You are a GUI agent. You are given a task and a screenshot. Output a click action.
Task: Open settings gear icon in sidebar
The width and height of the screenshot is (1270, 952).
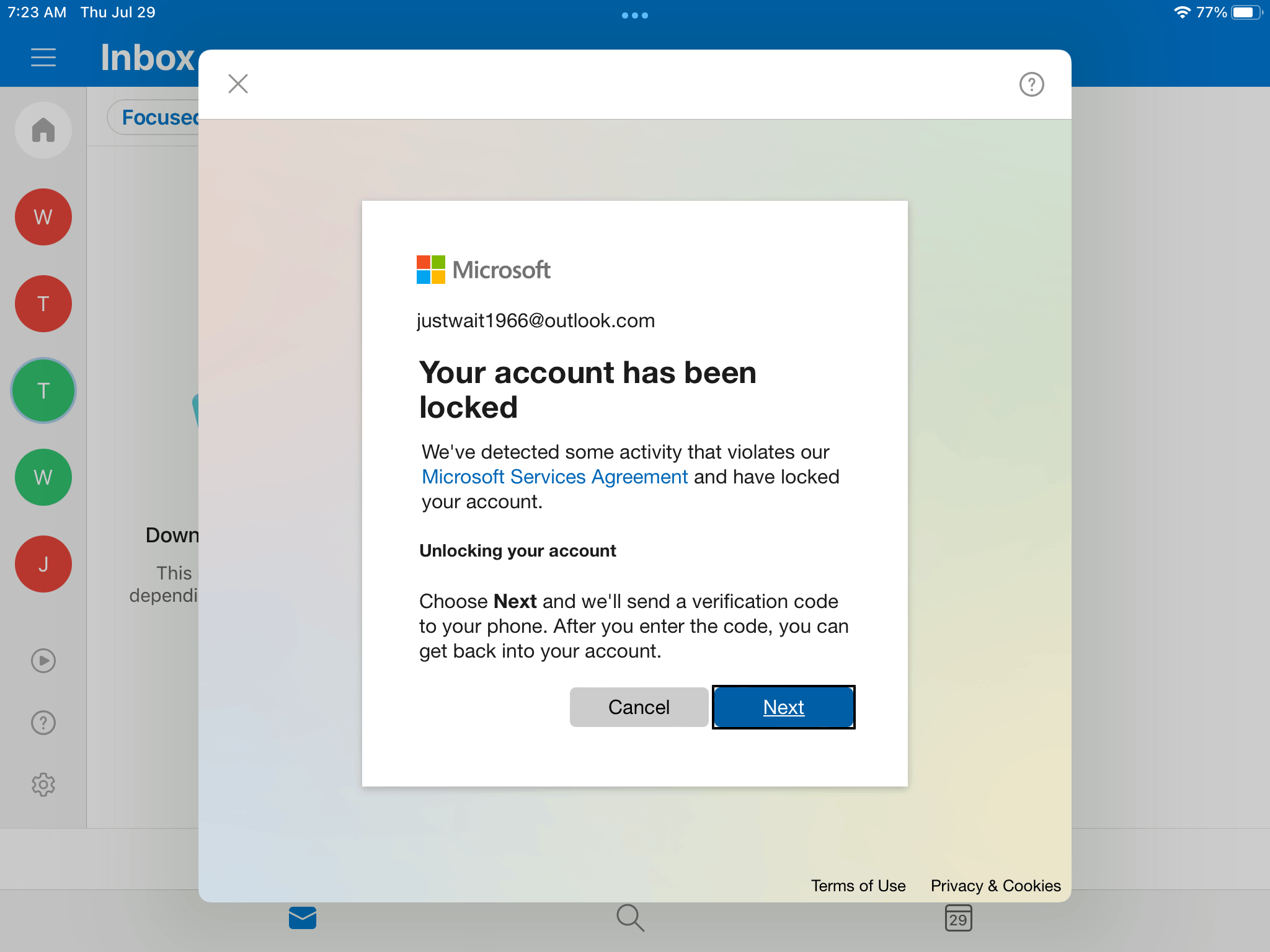pyautogui.click(x=44, y=784)
